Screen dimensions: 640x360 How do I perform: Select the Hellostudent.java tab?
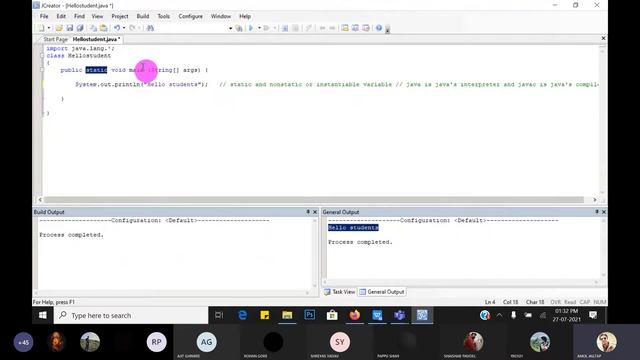click(x=96, y=39)
